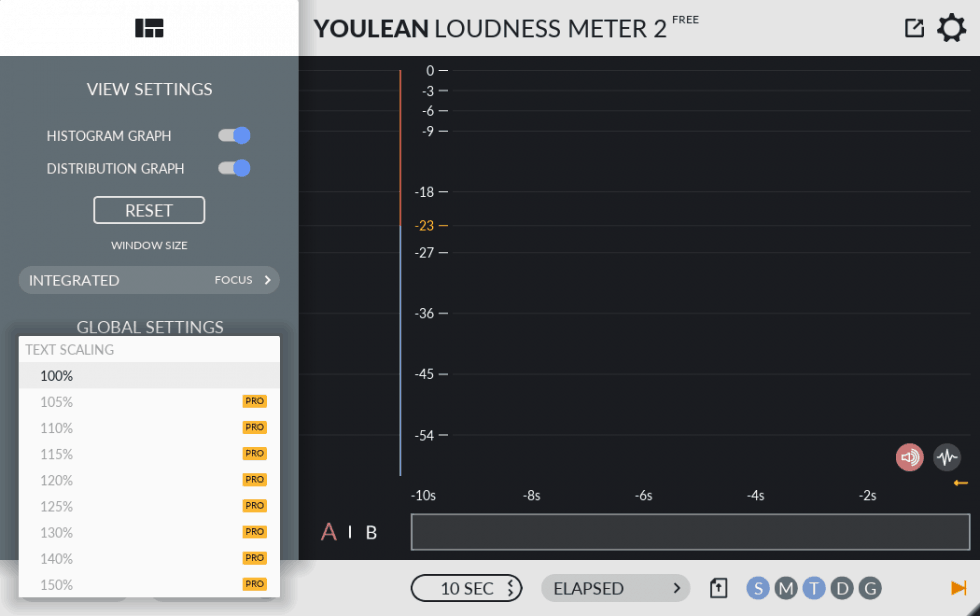Open settings via the gear icon
Viewport: 980px width, 616px height.
click(950, 28)
